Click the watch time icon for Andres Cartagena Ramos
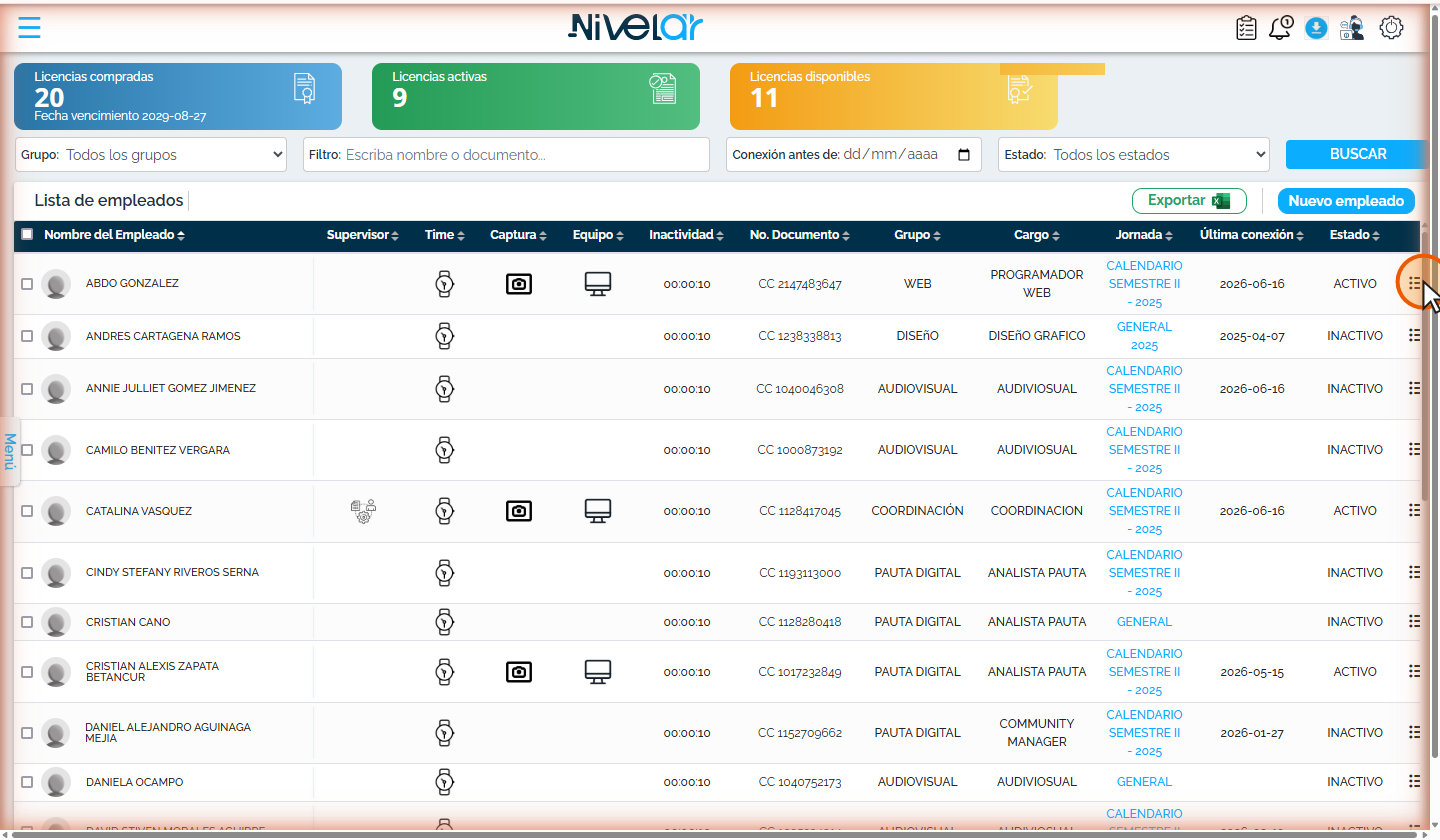The height and width of the screenshot is (840, 1440). (x=444, y=336)
